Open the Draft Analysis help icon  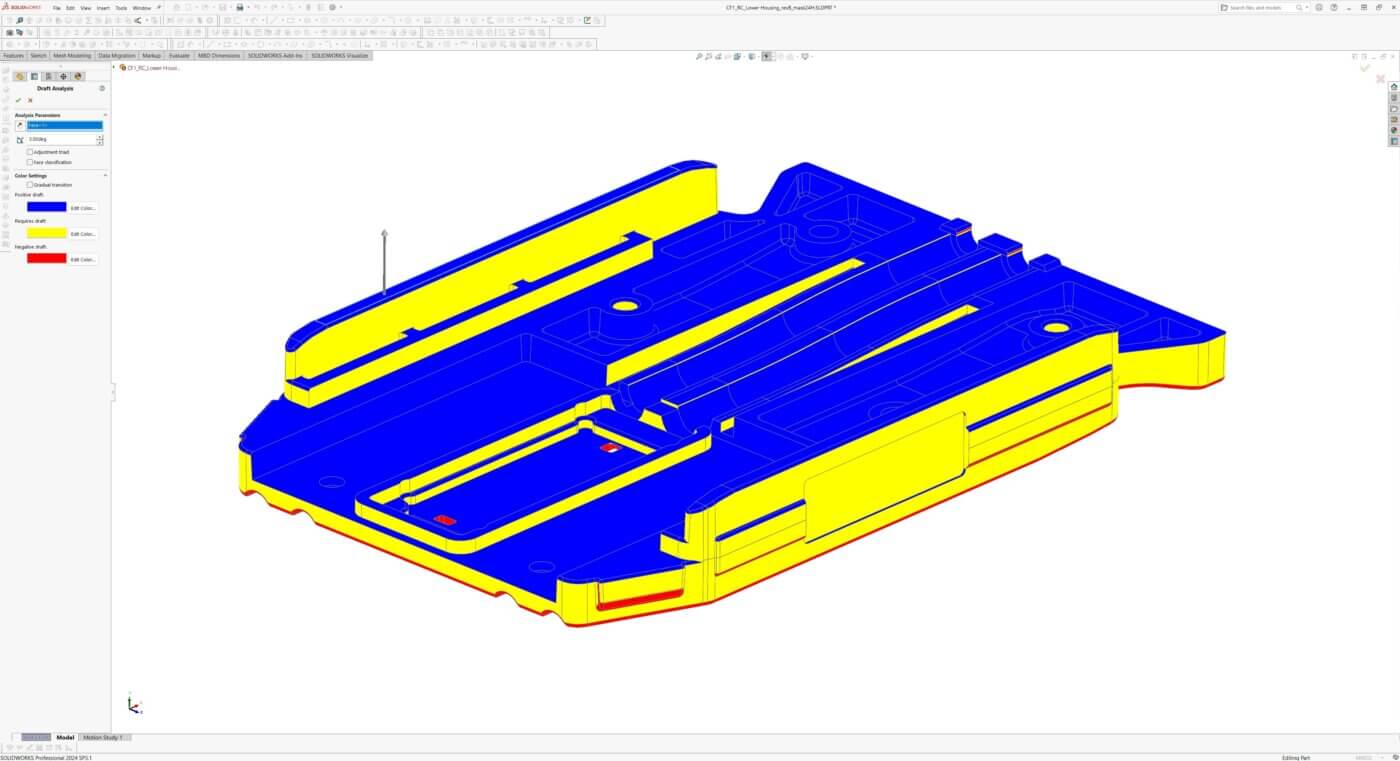[x=102, y=88]
